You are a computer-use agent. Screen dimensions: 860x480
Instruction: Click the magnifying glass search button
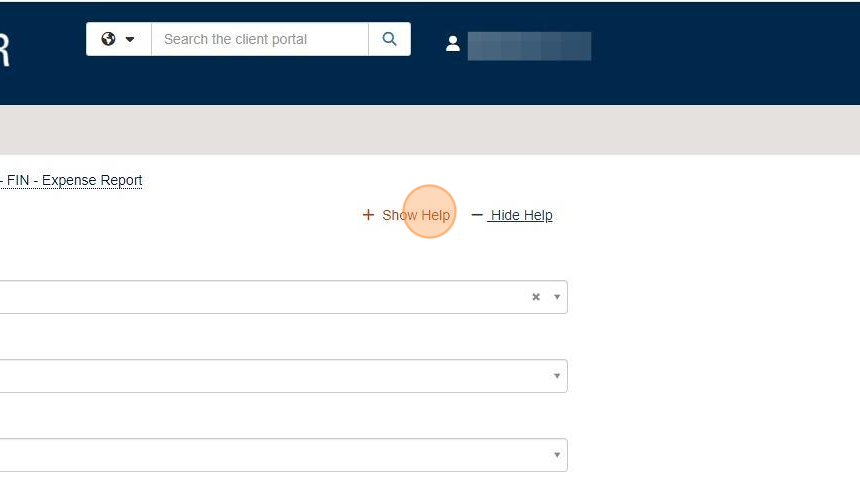[389, 39]
